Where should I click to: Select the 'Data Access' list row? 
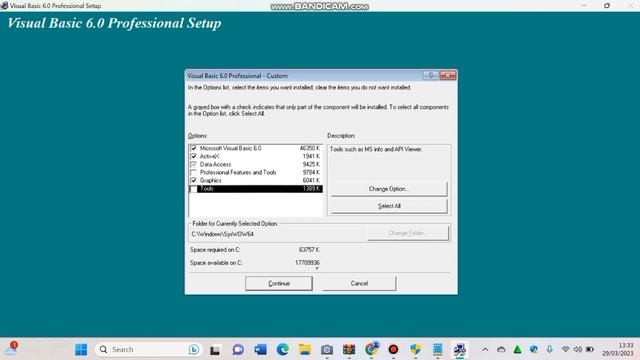[256, 164]
